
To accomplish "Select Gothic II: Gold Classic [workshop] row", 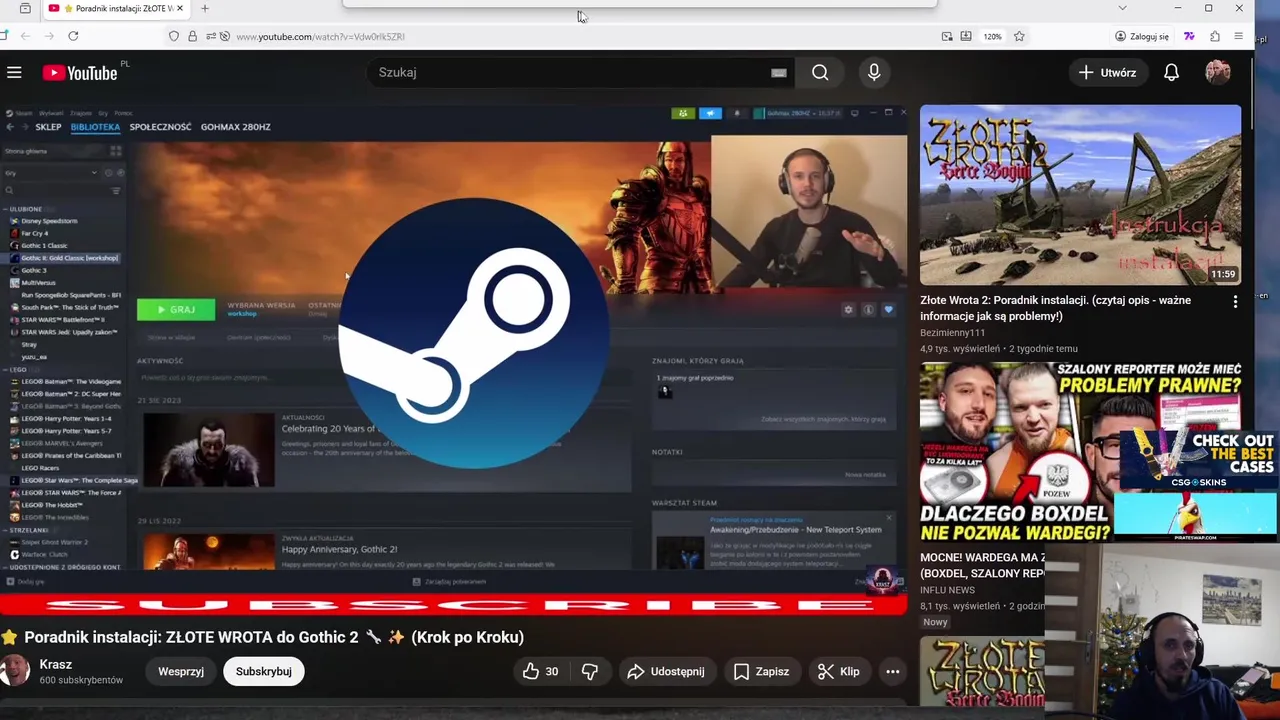I will pyautogui.click(x=66, y=258).
